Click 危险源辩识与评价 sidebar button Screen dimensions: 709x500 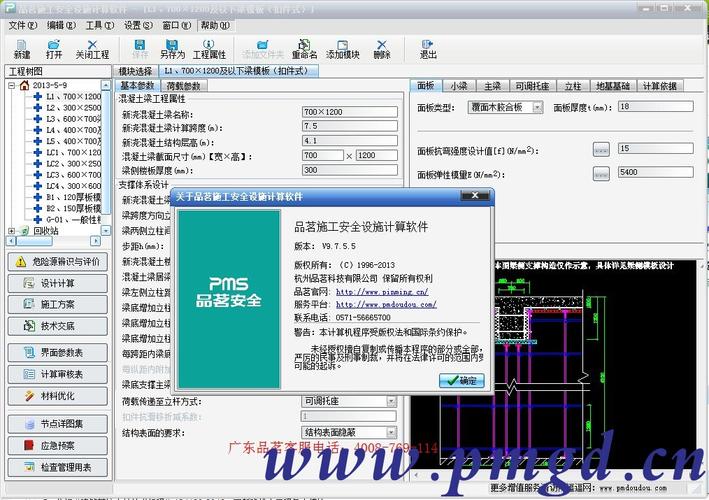coord(58,262)
